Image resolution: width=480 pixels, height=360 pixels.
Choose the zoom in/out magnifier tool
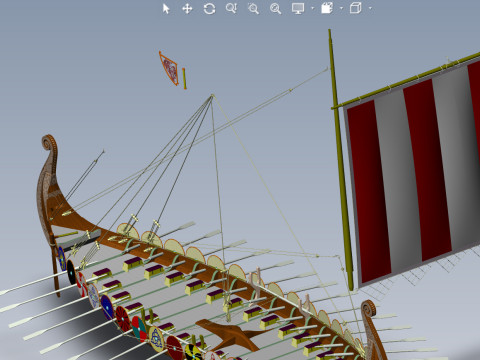tap(231, 9)
